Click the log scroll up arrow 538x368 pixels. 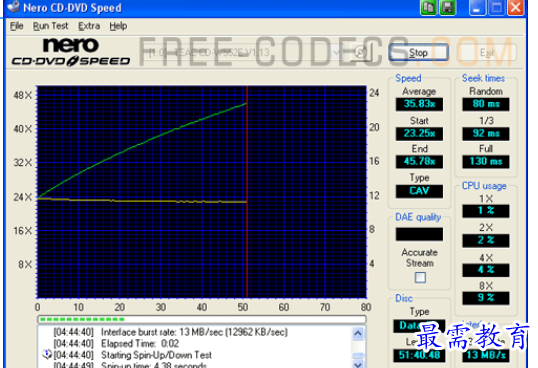[358, 333]
